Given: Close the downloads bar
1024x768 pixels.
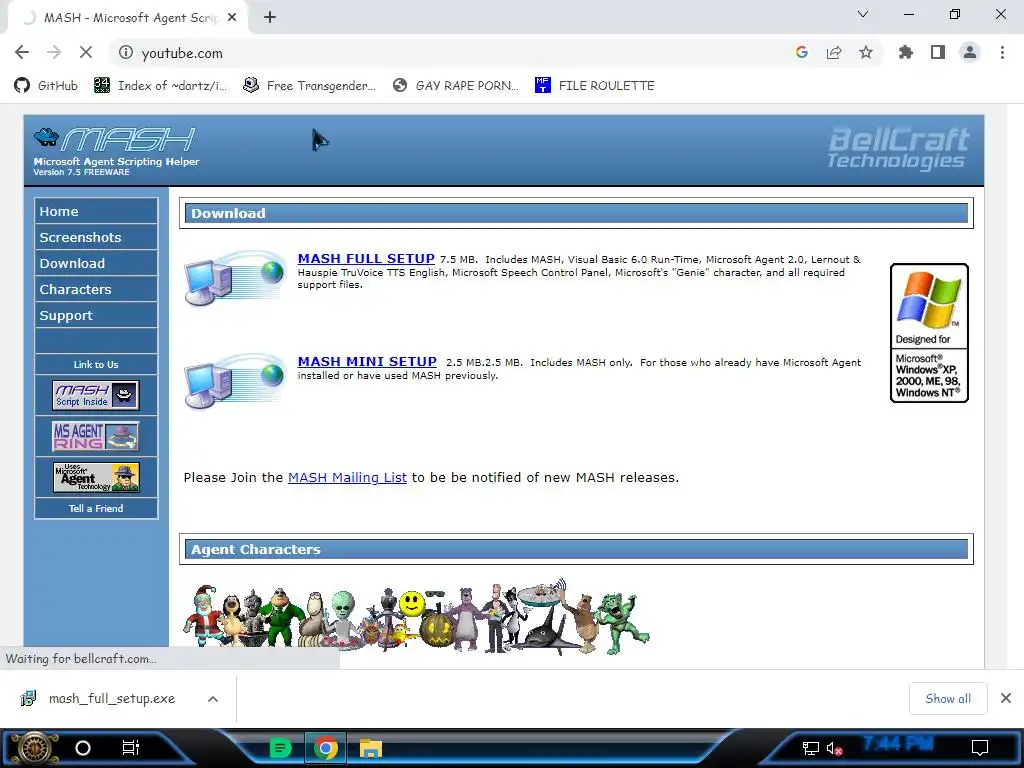Looking at the screenshot, I should [1006, 698].
